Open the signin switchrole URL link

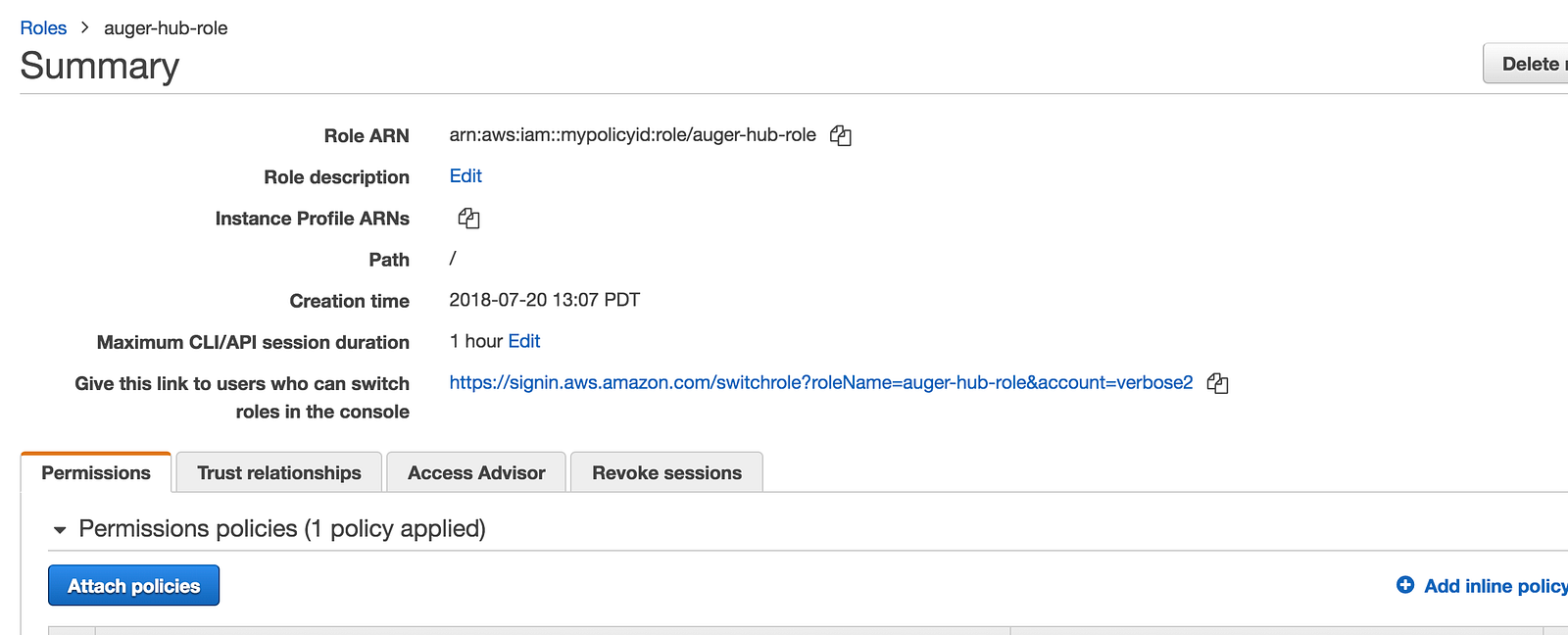(820, 382)
